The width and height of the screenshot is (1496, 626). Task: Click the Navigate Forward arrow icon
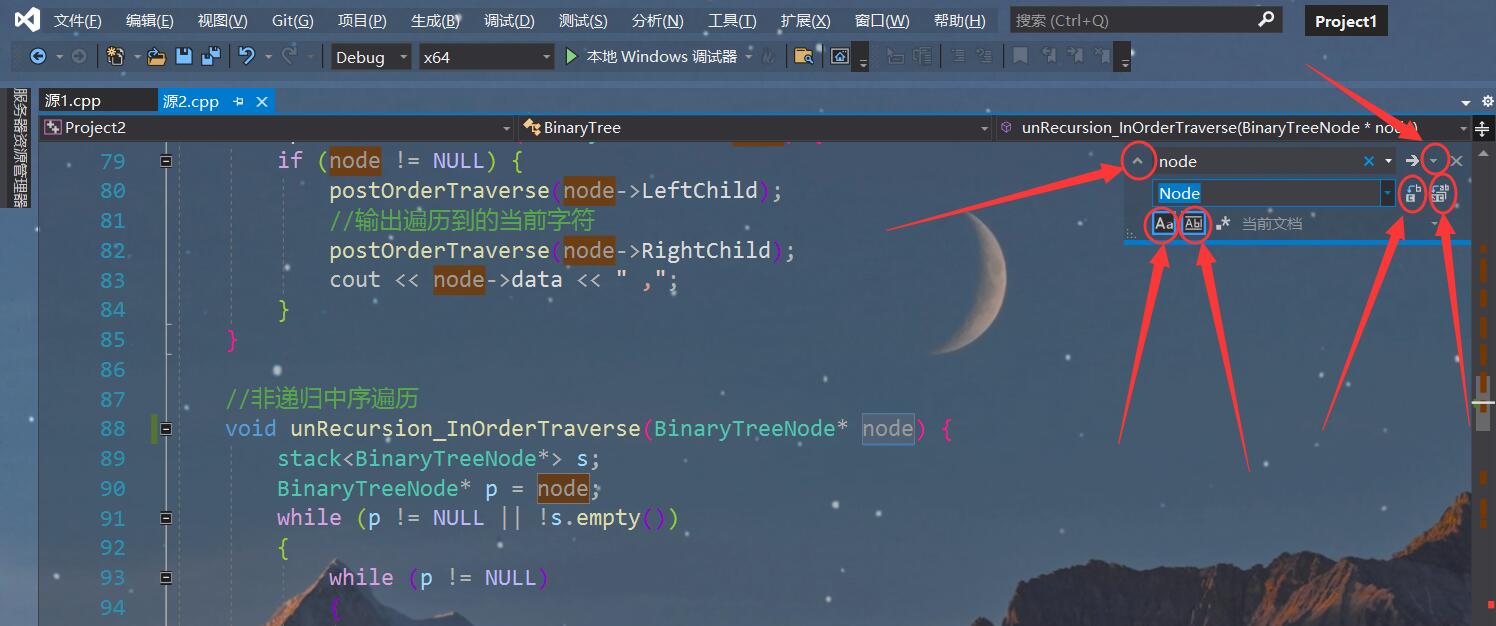click(x=79, y=57)
